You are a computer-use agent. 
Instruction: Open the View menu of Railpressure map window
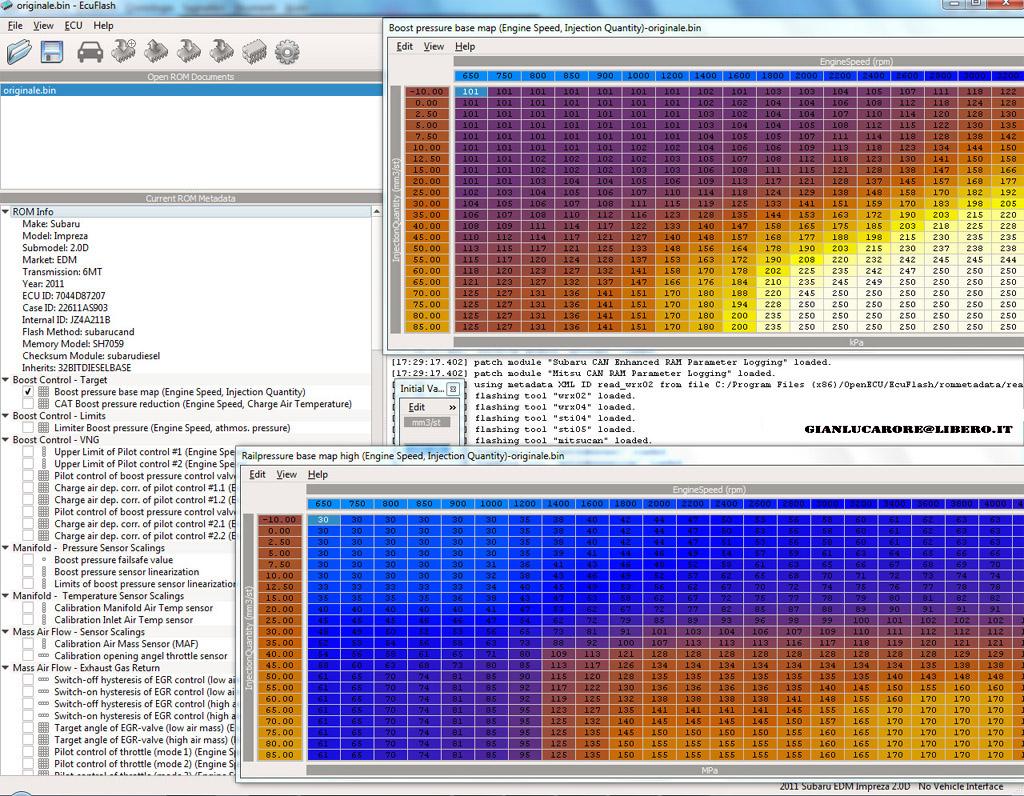pyautogui.click(x=286, y=474)
